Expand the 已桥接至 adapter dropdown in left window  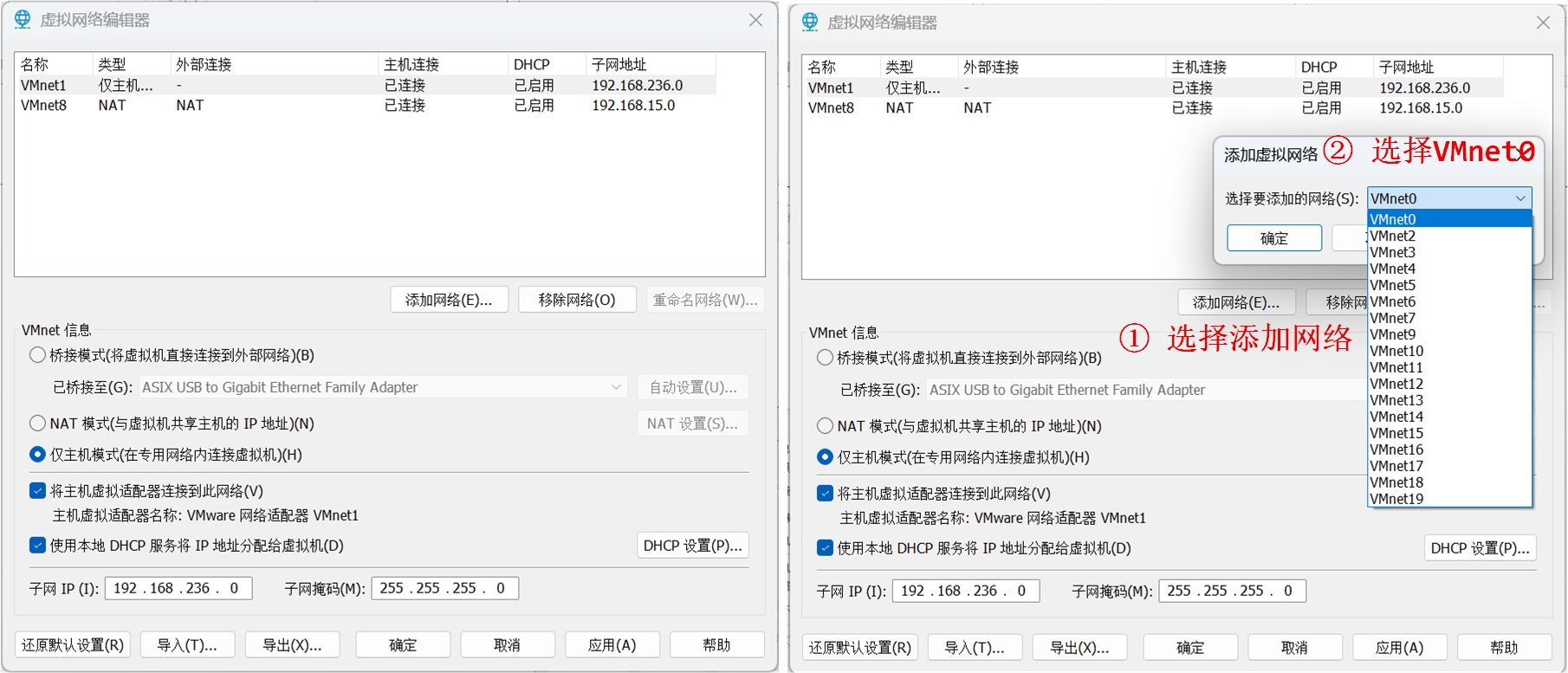coord(615,387)
